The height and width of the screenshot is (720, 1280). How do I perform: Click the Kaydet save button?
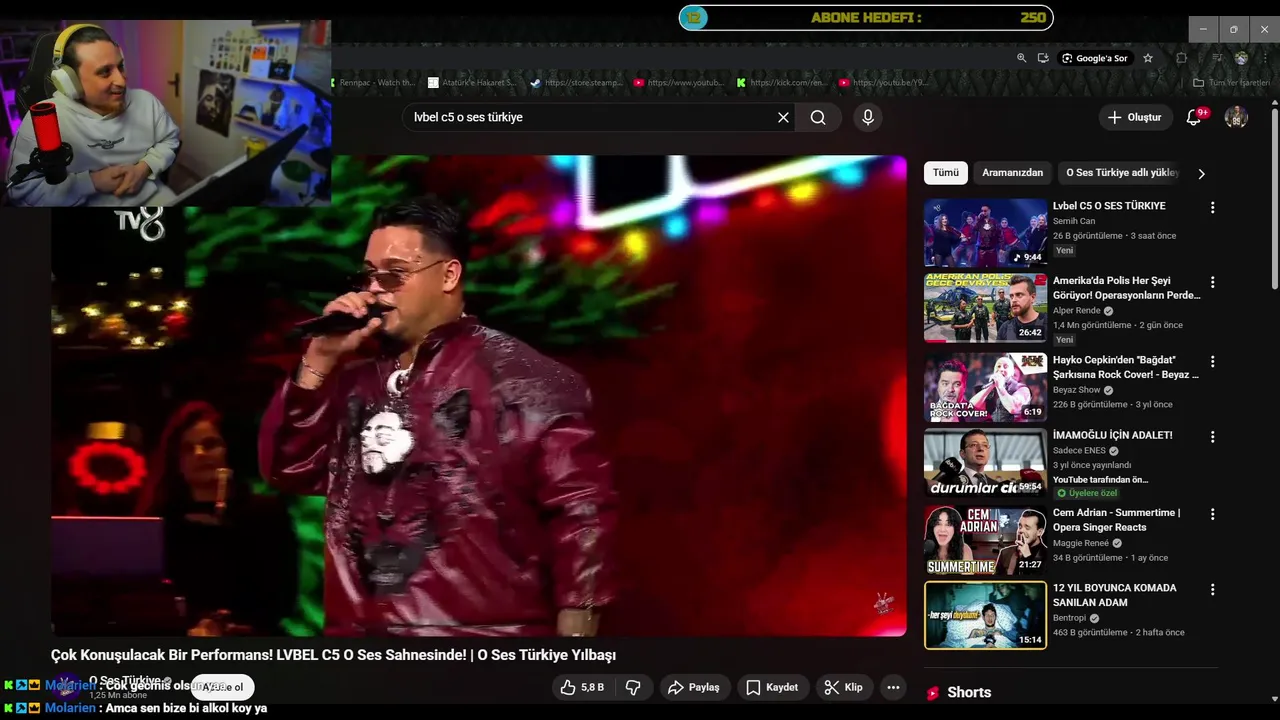coord(772,687)
